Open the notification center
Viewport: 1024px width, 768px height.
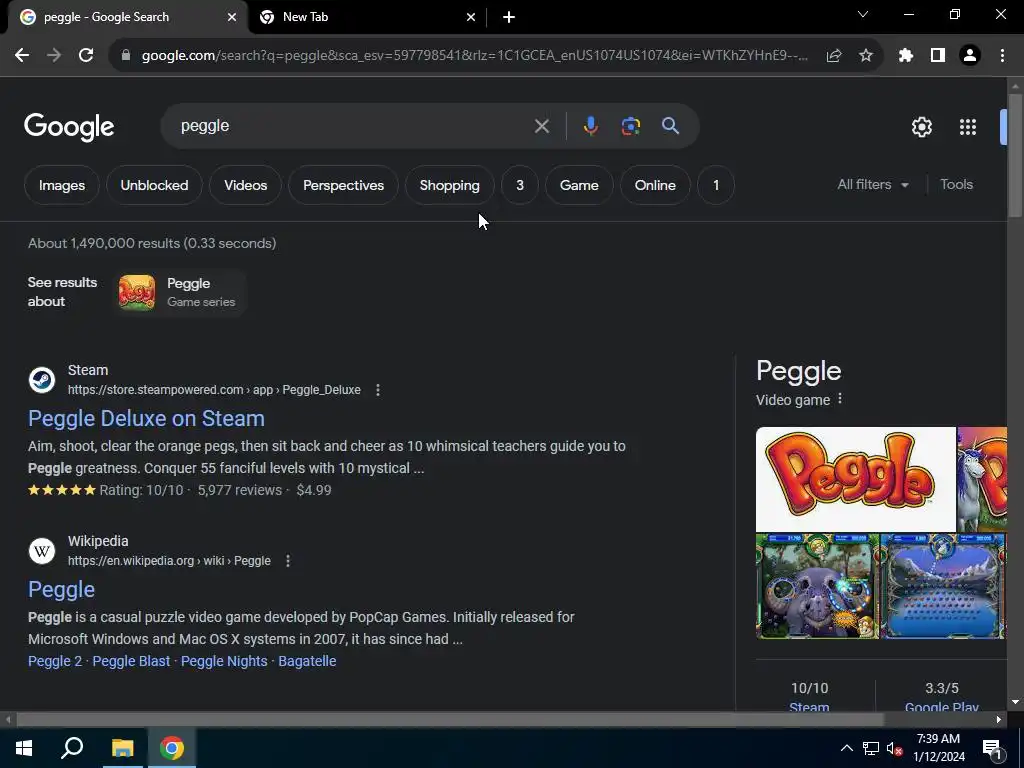click(x=992, y=749)
